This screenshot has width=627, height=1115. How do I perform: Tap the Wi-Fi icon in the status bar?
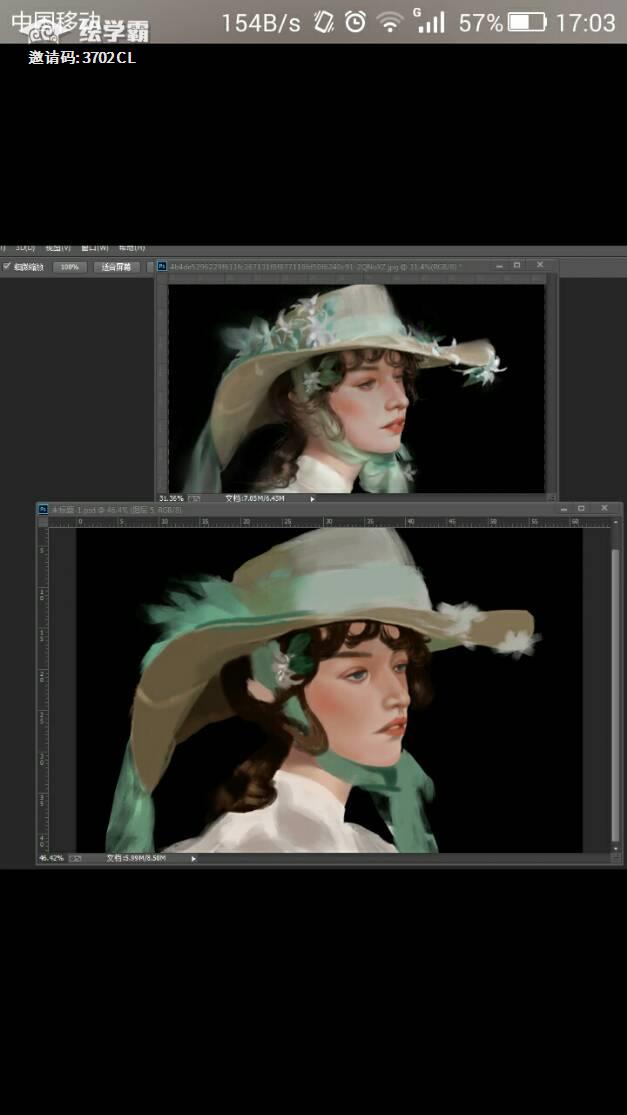390,23
